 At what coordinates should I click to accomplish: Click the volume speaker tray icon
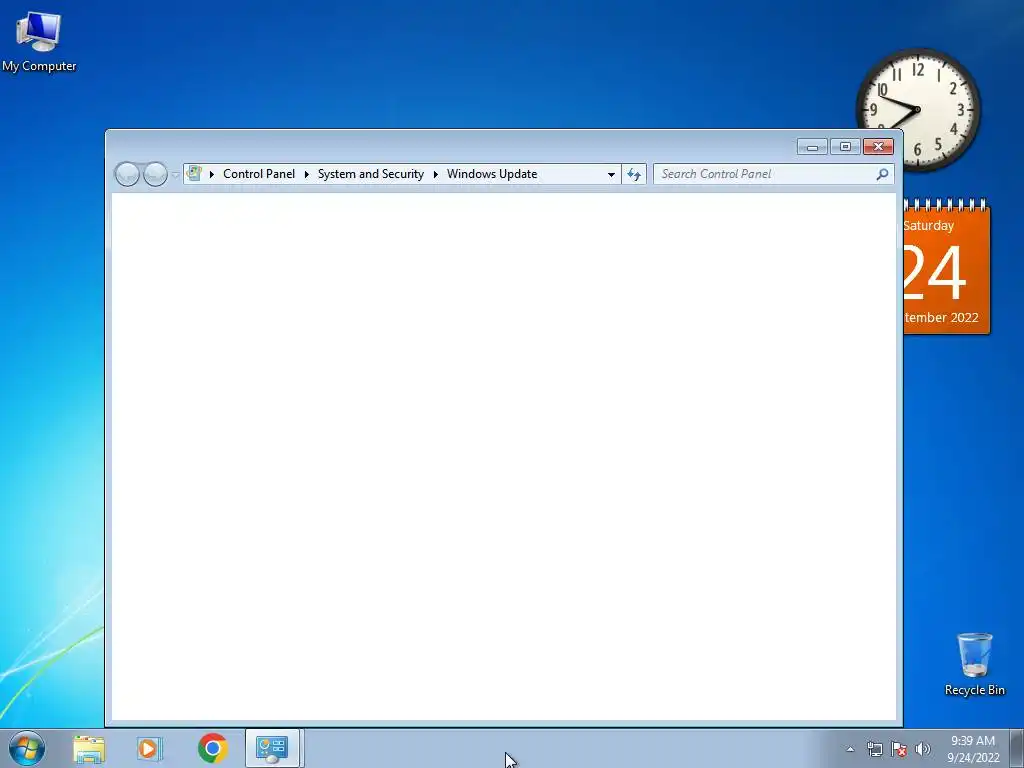(923, 749)
